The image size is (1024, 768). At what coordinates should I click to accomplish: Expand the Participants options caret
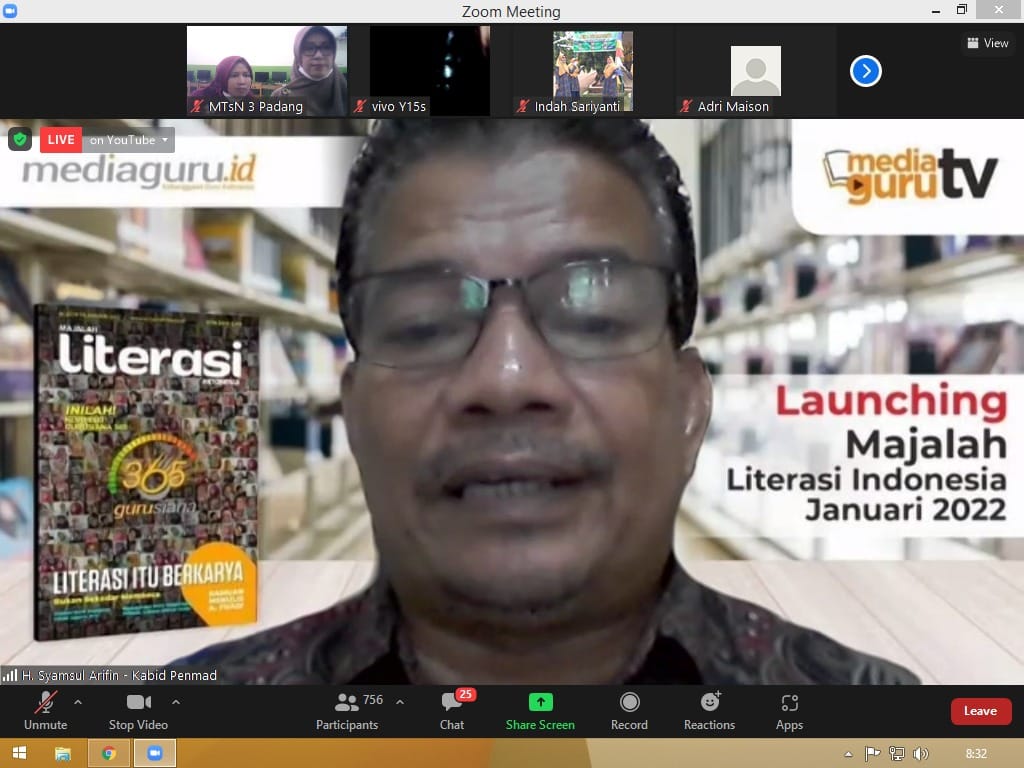pyautogui.click(x=400, y=702)
